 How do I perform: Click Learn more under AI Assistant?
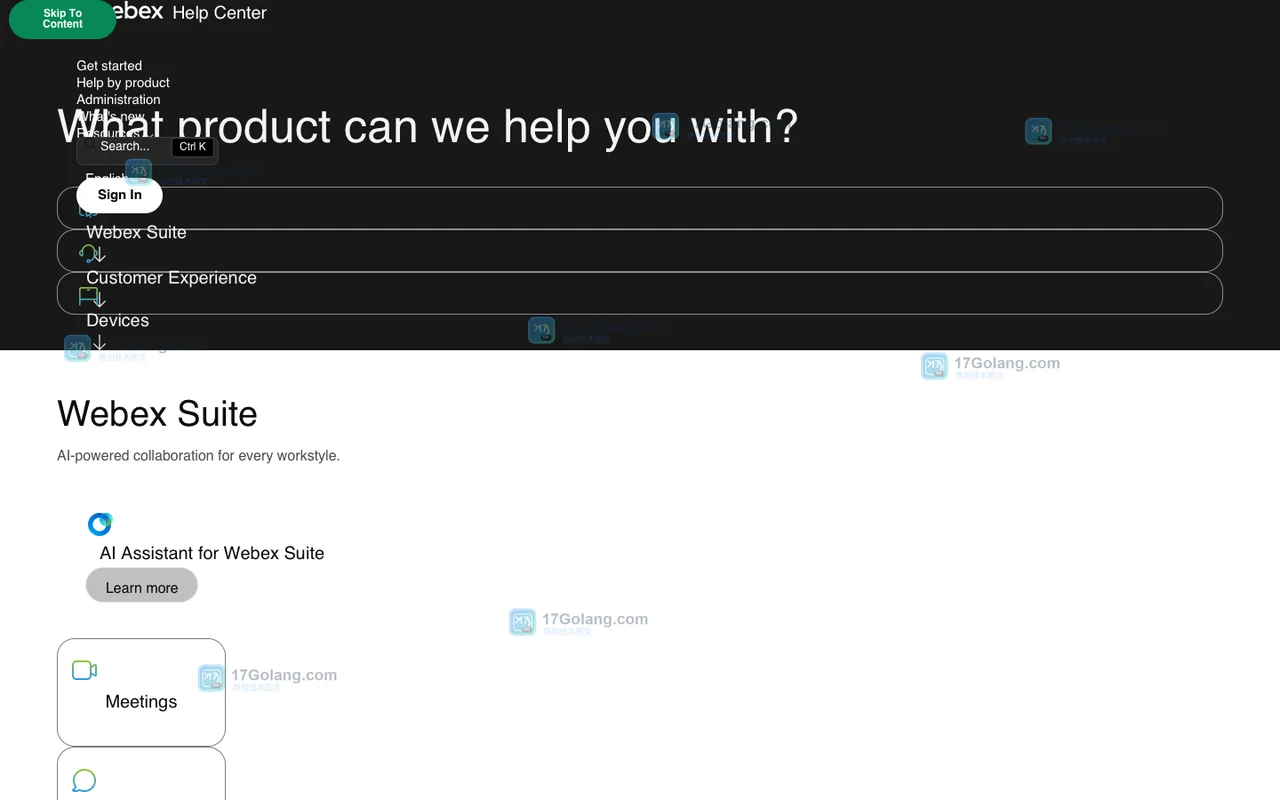[142, 587]
